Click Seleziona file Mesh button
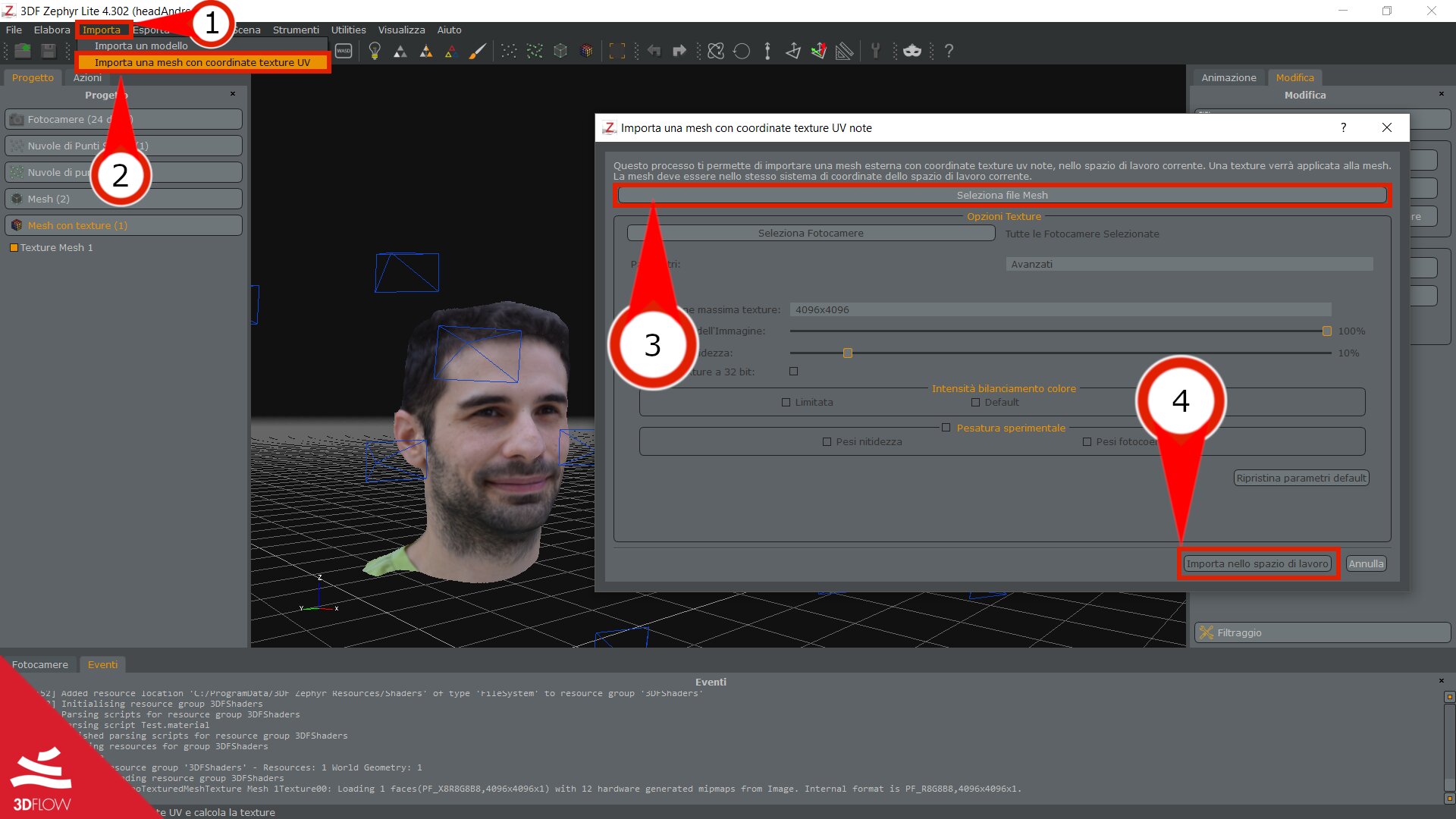Image resolution: width=1456 pixels, height=819 pixels. click(1002, 195)
